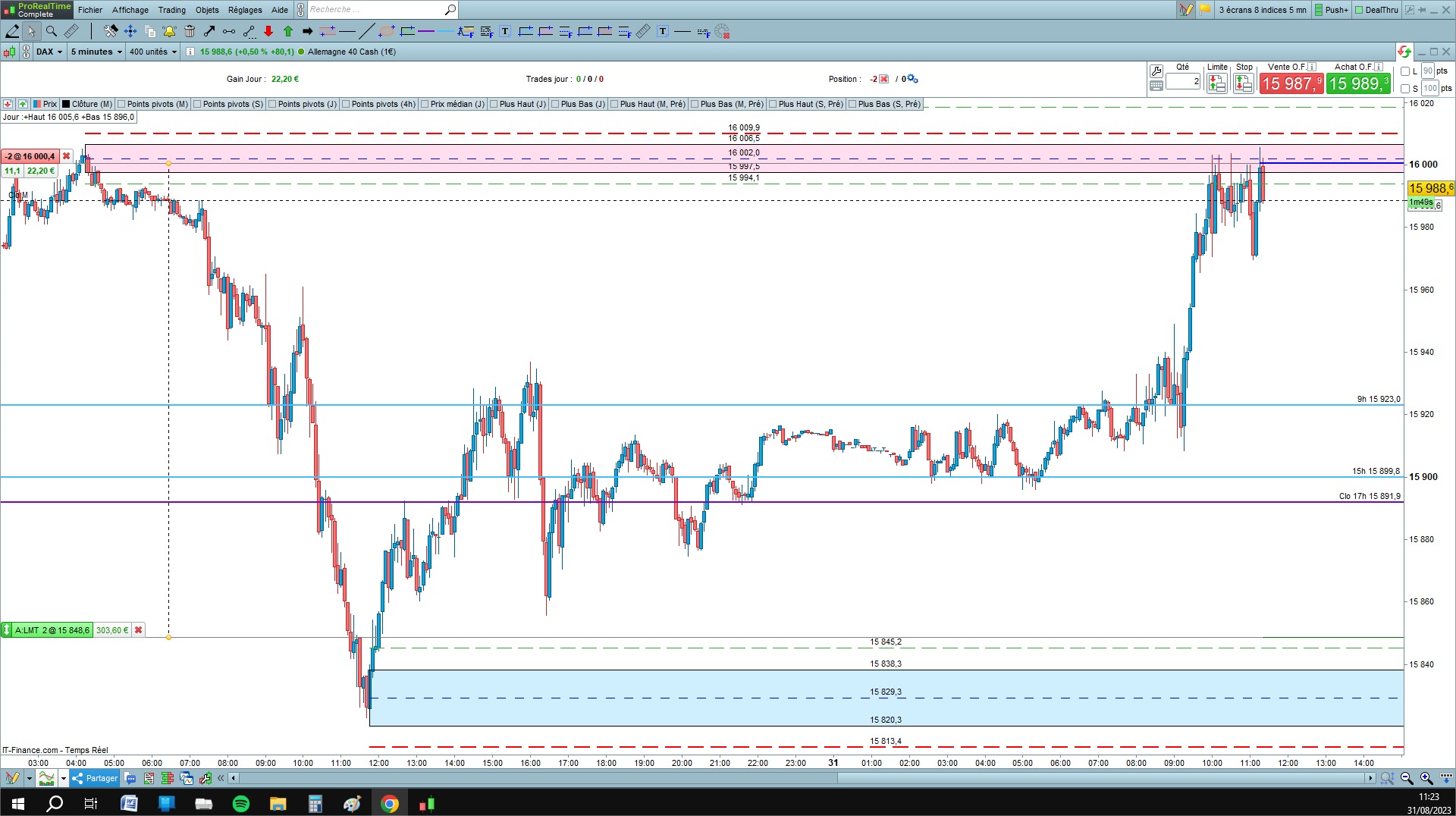This screenshot has width=1456, height=816.
Task: Click the hammer and wrench settings icon
Action: (111, 31)
